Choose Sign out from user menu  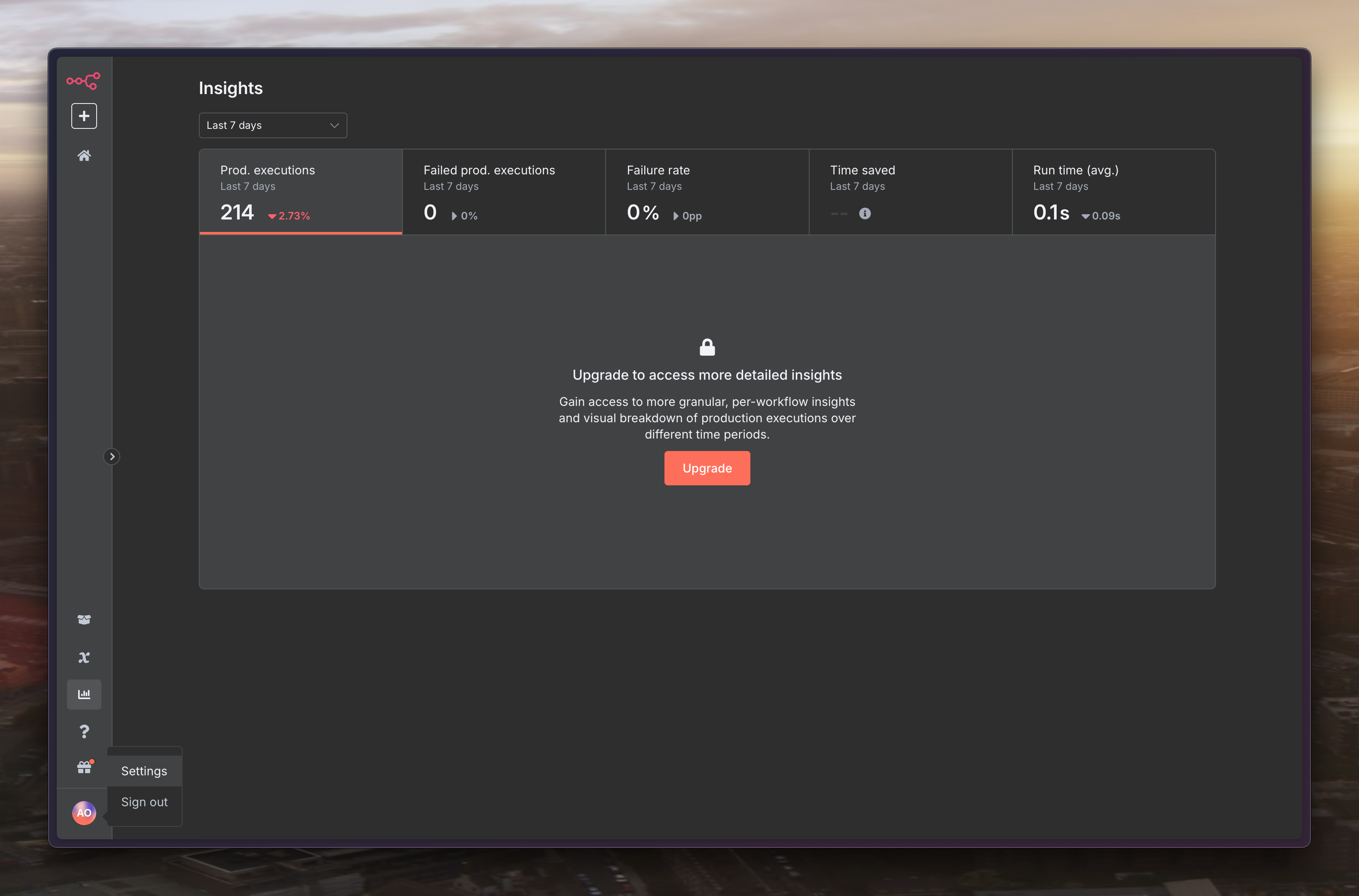[144, 802]
